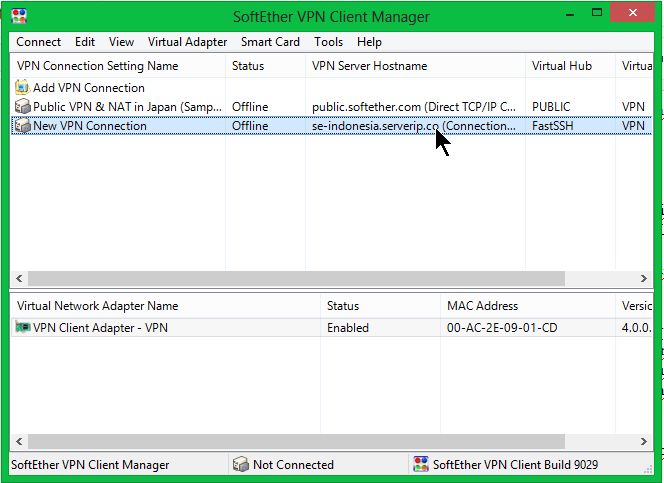Viewport: 664px width, 483px height.
Task: Click the PUBLIC virtual hub cell
Action: (x=551, y=107)
